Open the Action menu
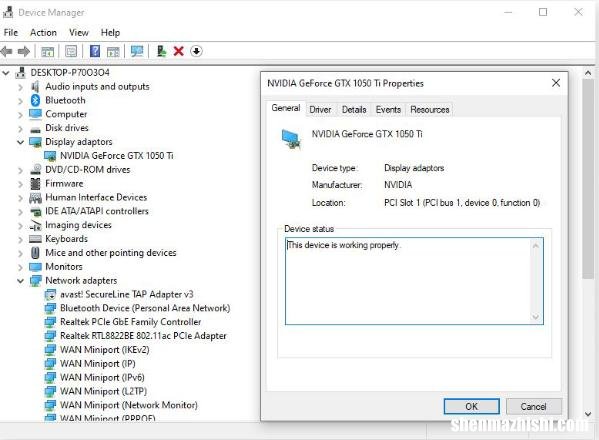Screen dimensions: 599x440 (x=43, y=33)
